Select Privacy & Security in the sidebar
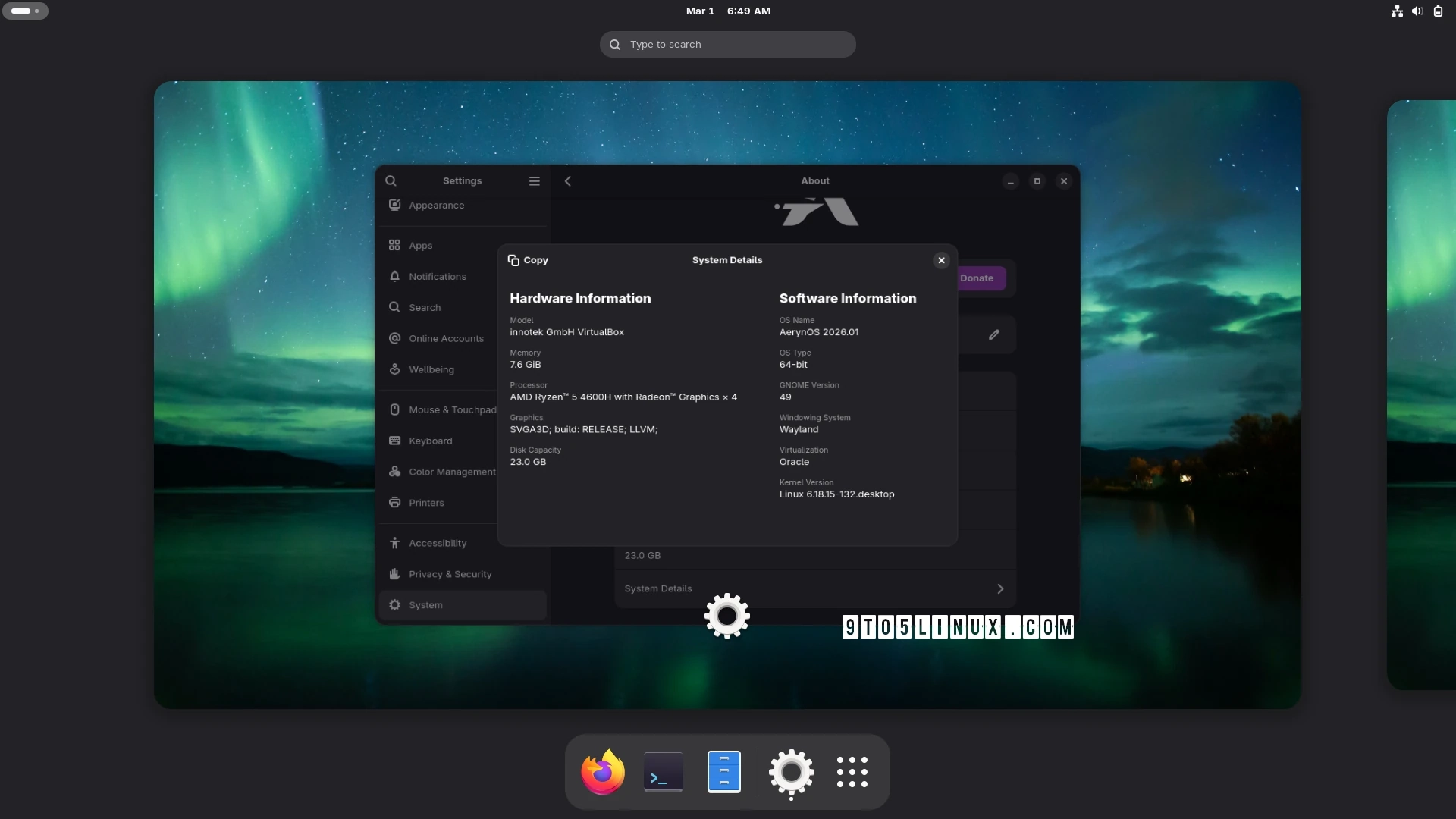Viewport: 1456px width, 819px height. (x=450, y=574)
